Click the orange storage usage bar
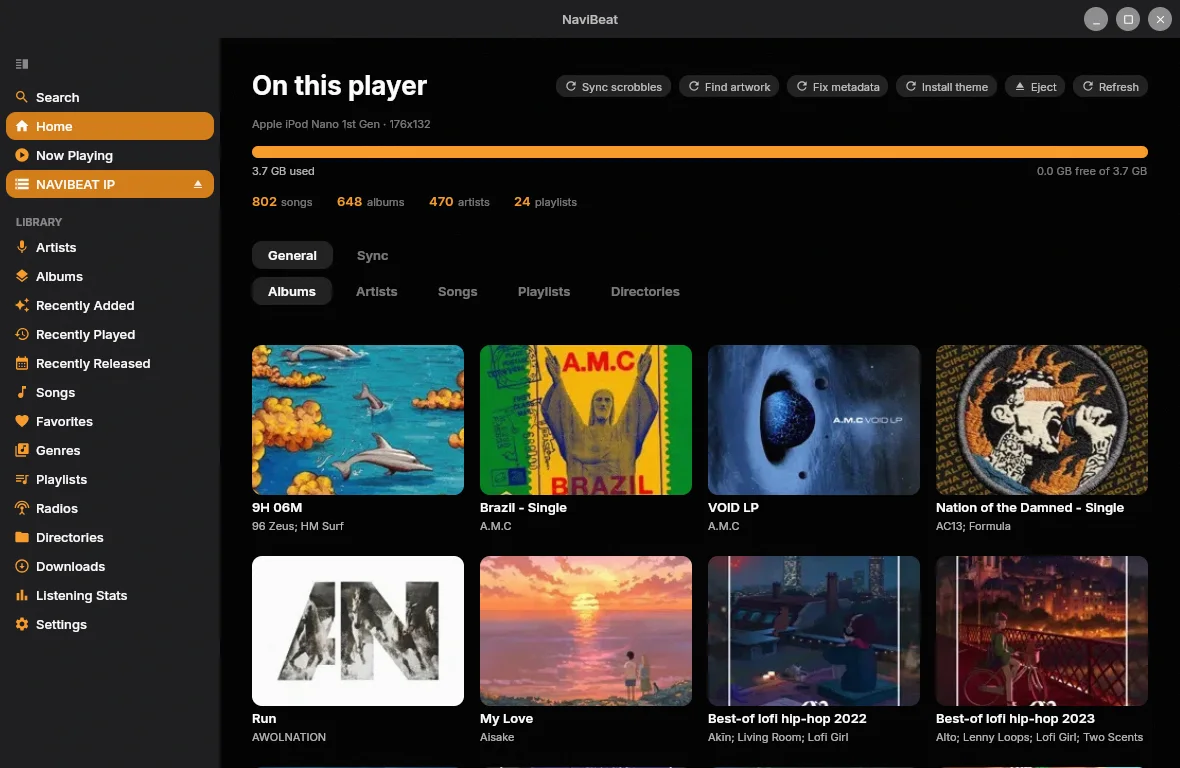1180x768 pixels. click(x=700, y=152)
